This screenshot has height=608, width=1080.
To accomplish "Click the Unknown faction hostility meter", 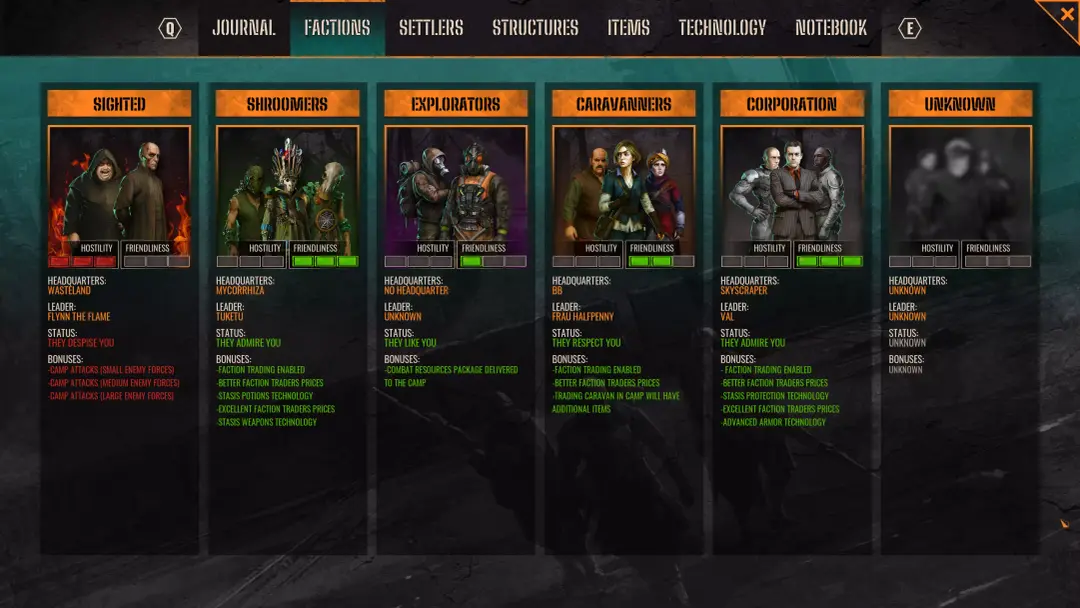I will 923,262.
